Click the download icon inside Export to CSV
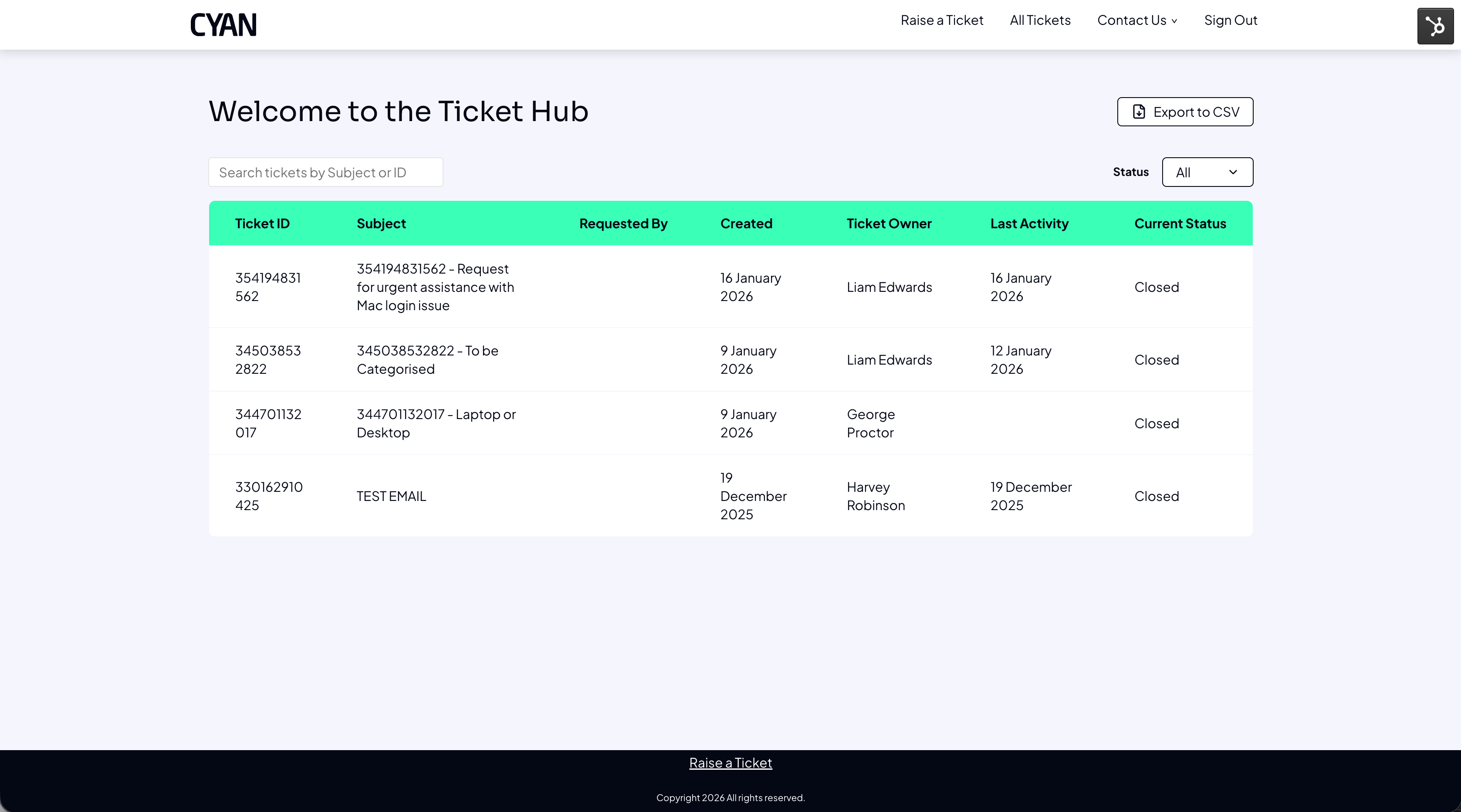Image resolution: width=1461 pixels, height=812 pixels. pyautogui.click(x=1139, y=112)
